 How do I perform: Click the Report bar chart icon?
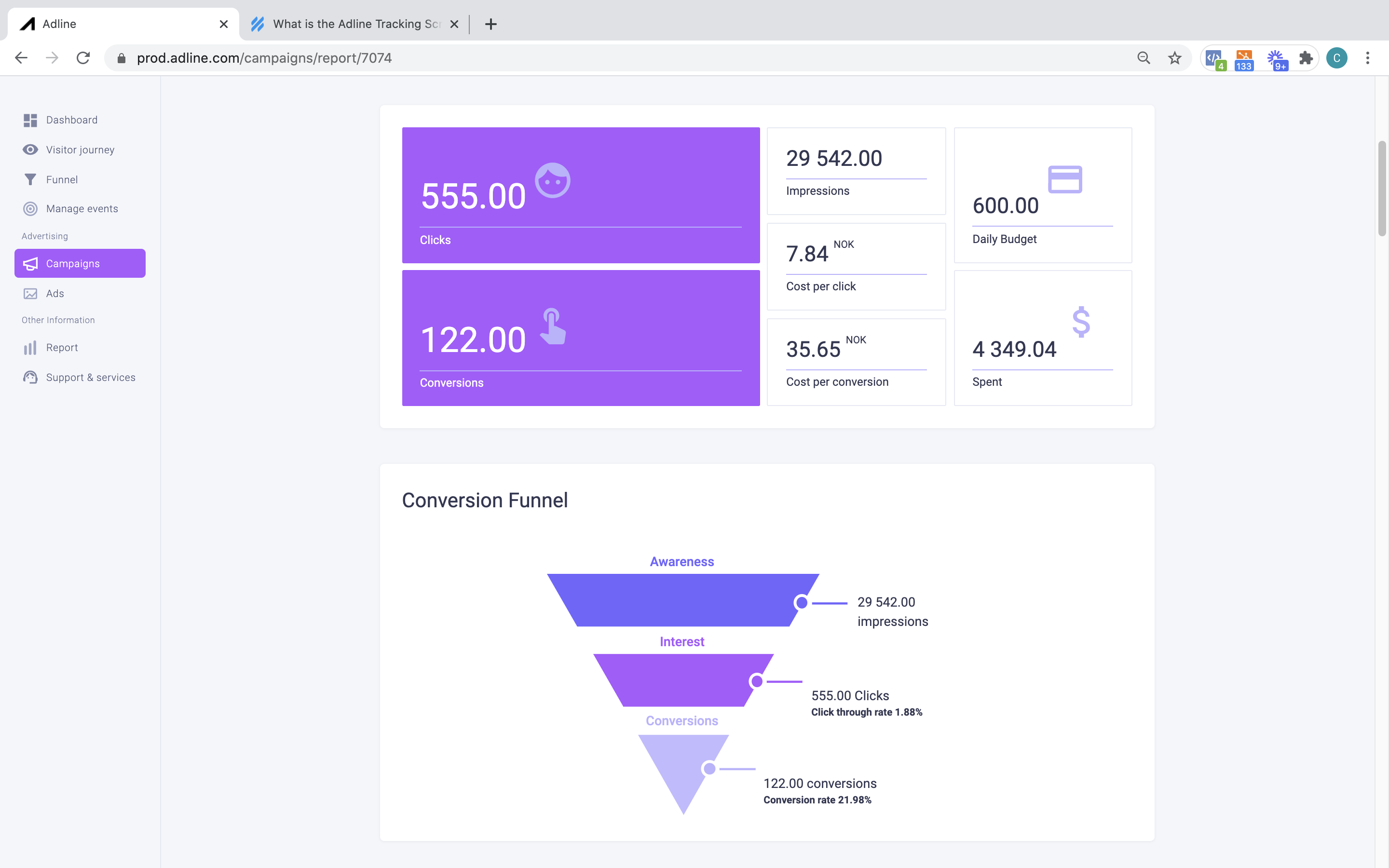tap(30, 347)
